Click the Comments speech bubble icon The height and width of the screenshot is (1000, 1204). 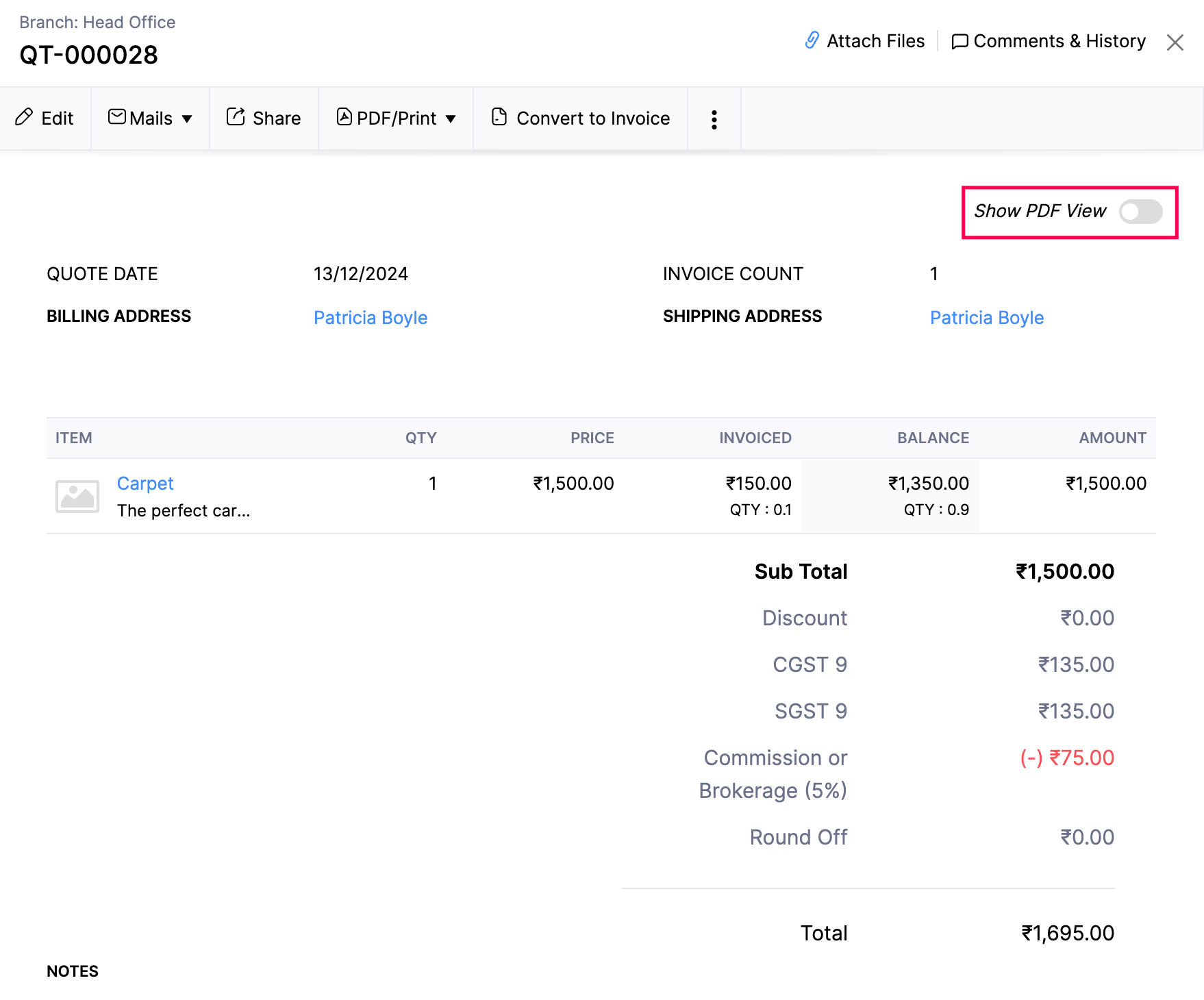pyautogui.click(x=960, y=42)
